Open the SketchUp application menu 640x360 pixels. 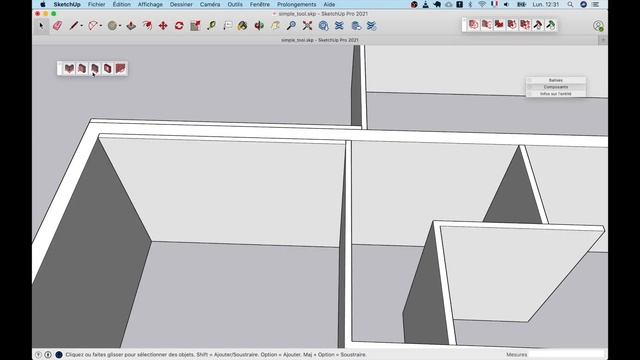click(x=67, y=4)
